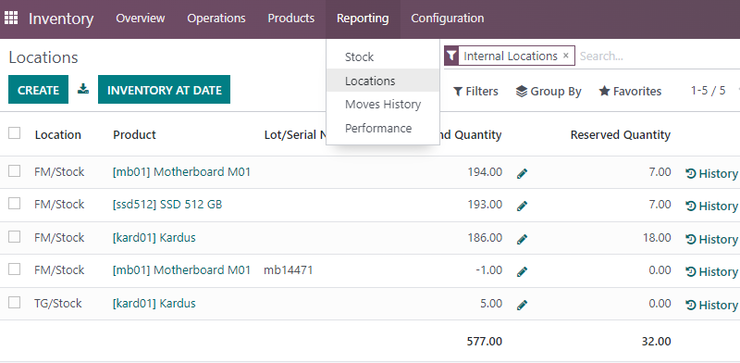Check the SSD 512 GB row checkbox
The height and width of the screenshot is (363, 740).
tap(14, 203)
